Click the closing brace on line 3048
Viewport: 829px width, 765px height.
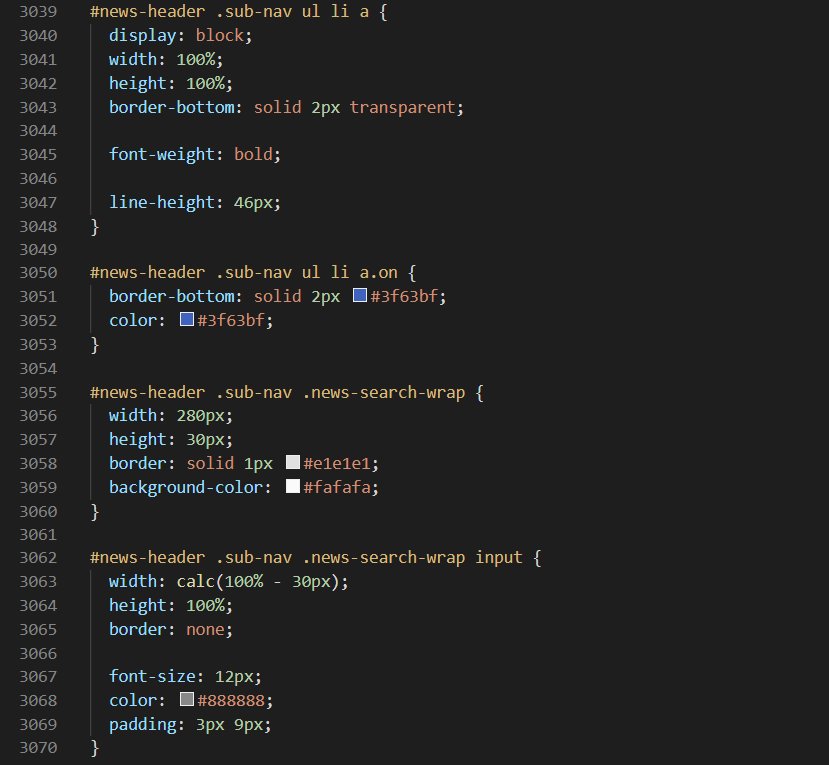(95, 227)
